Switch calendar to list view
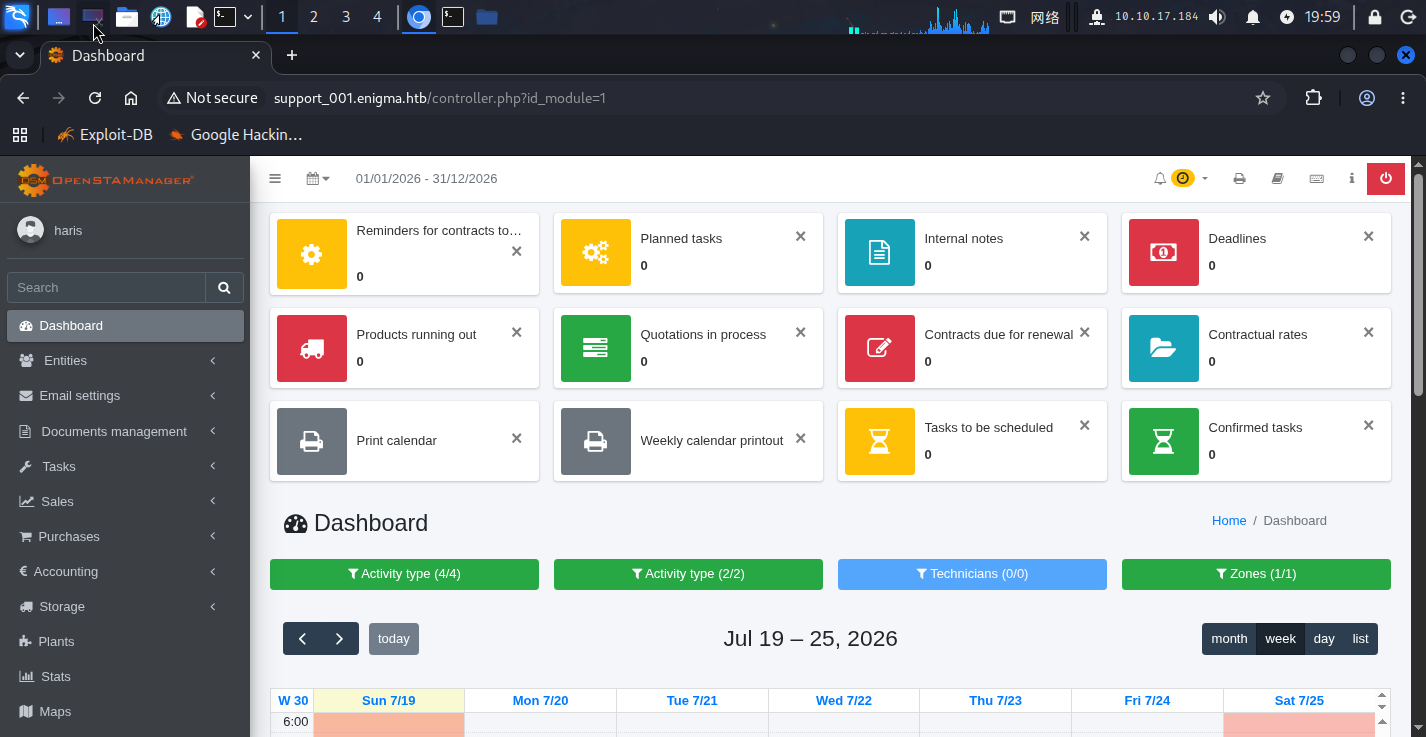This screenshot has width=1426, height=737. [x=1360, y=639]
